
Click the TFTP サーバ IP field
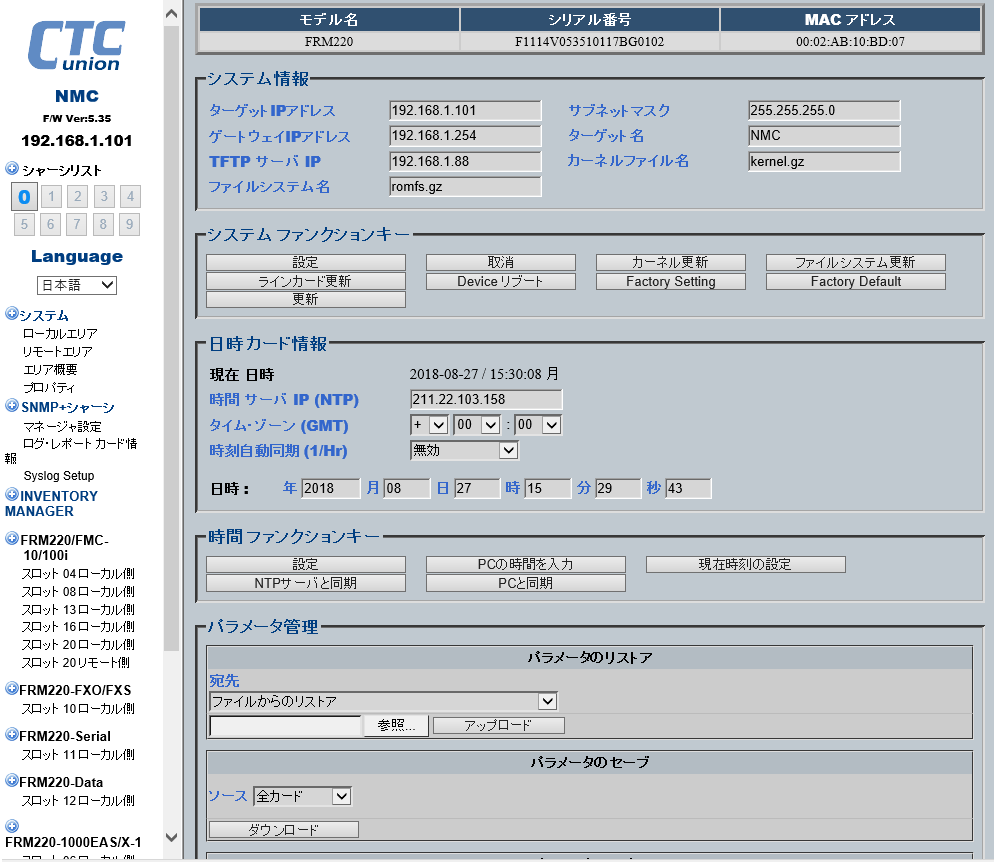point(465,161)
